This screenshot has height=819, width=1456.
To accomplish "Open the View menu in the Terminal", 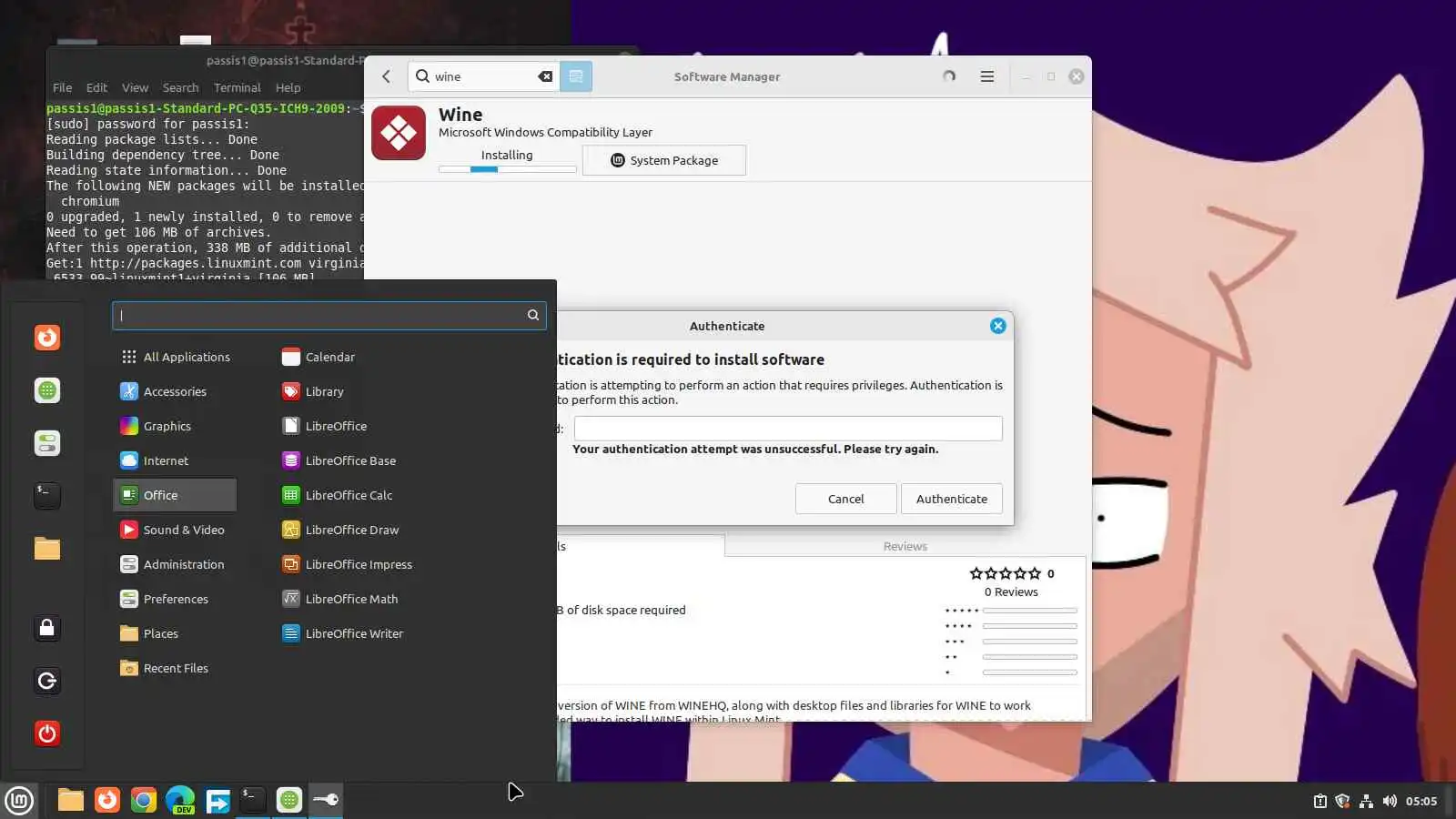I will tap(135, 88).
